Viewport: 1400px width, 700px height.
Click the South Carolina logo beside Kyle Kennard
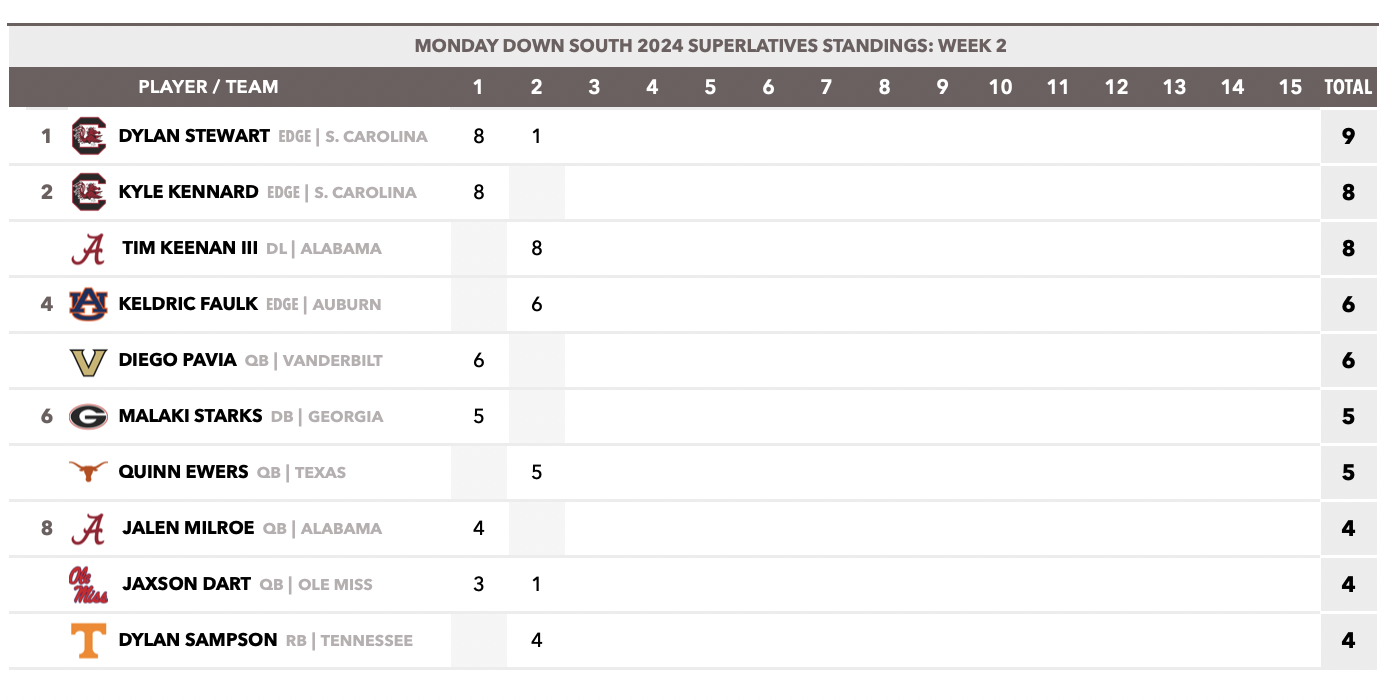[88, 192]
